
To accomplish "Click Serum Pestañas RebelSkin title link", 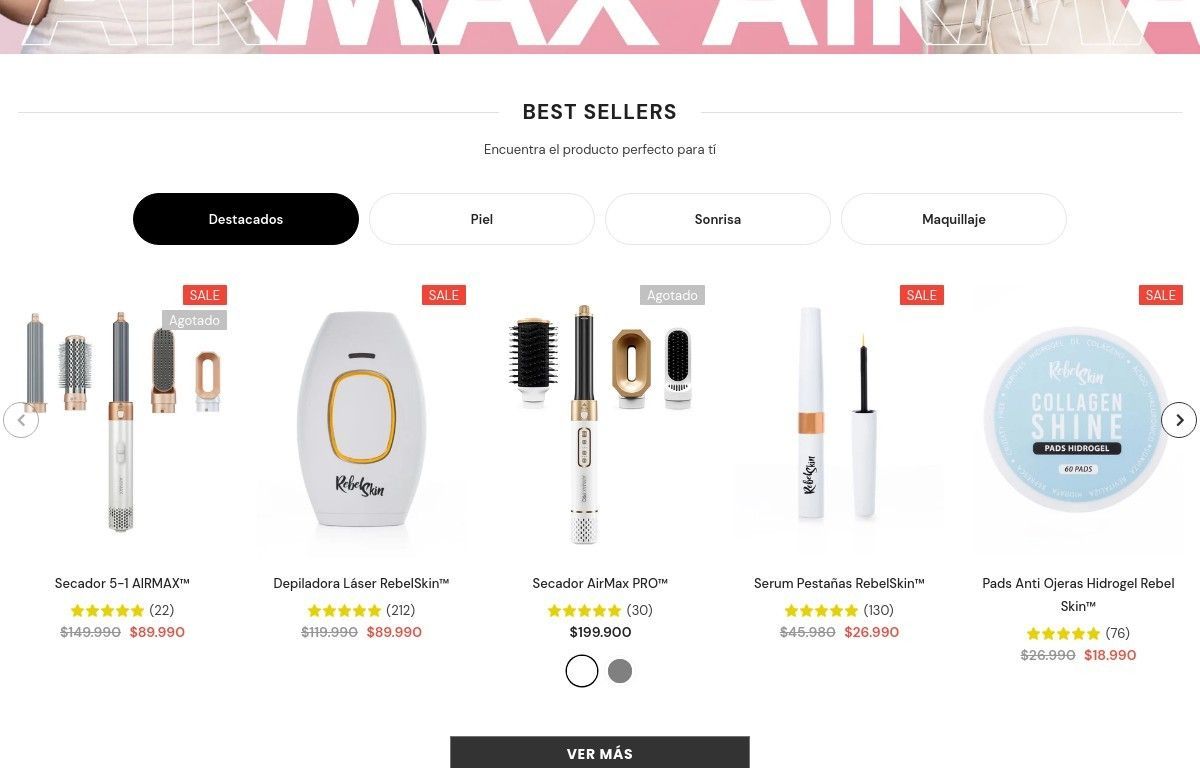I will tap(839, 583).
